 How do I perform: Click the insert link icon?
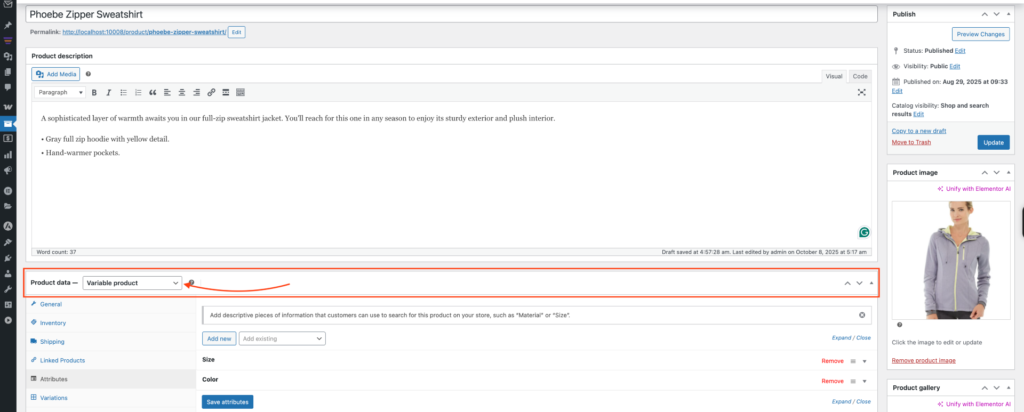click(x=211, y=92)
